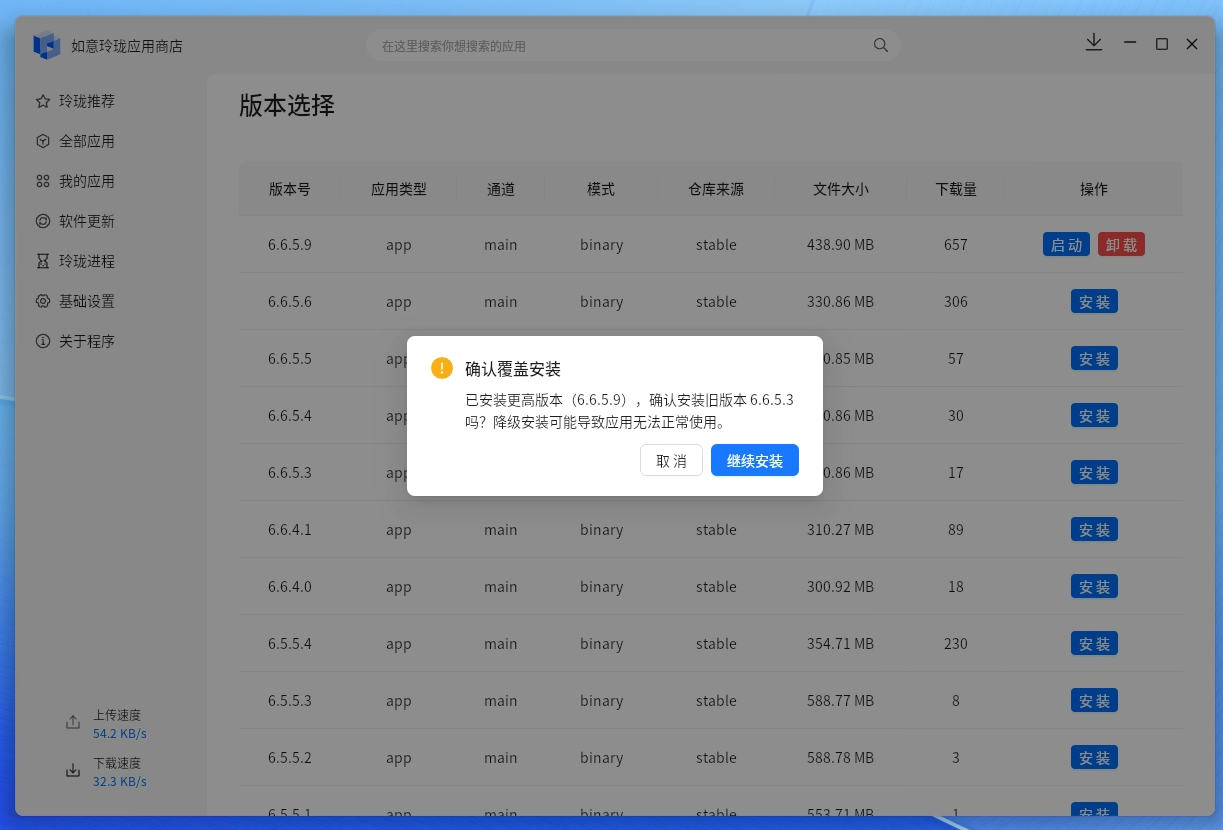Click 安装 for version 6.6.5.5

(x=1094, y=359)
